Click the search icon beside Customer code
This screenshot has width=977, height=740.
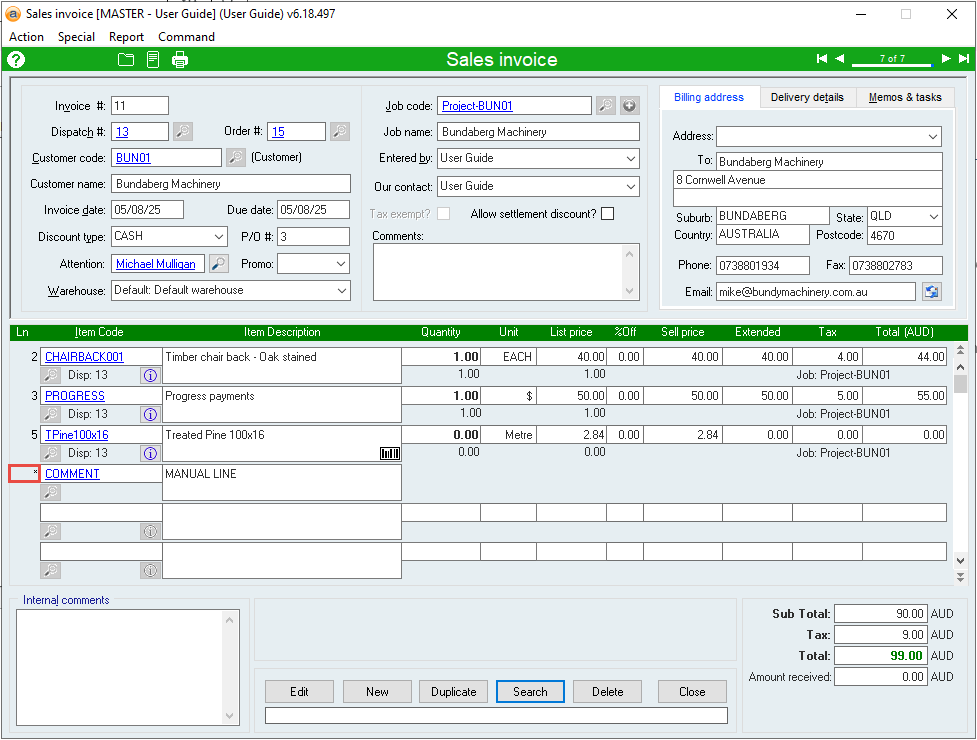(235, 157)
